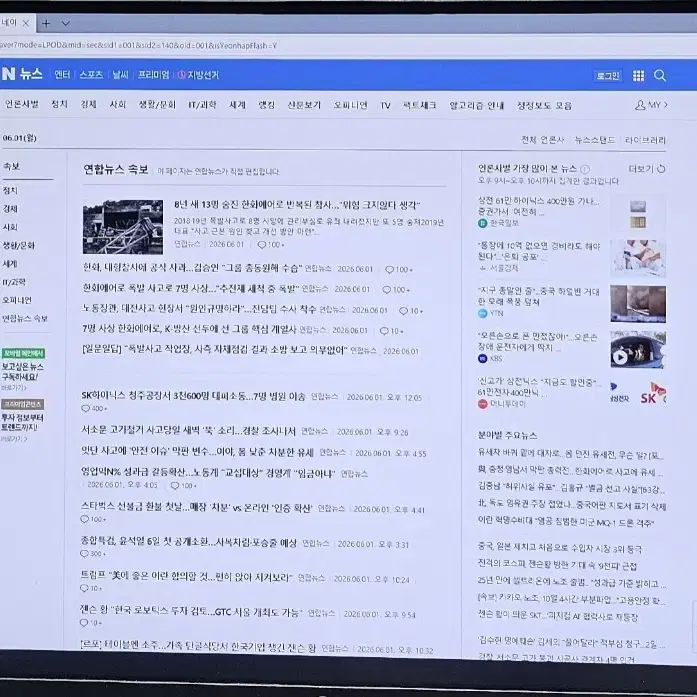The image size is (697, 697).
Task: Open 정정보도 모음 tab
Action: [x=544, y=105]
